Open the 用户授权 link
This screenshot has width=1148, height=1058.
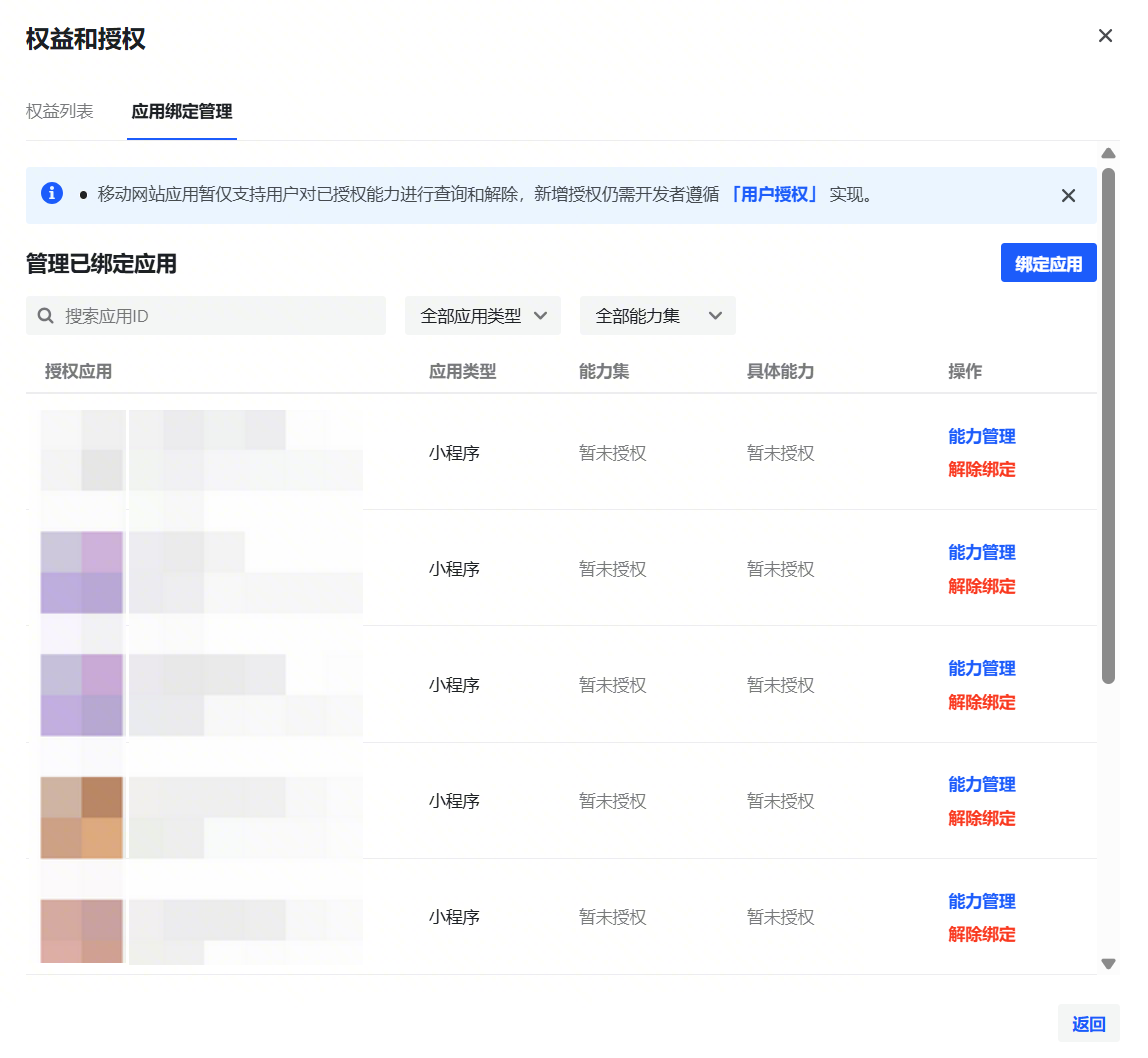(774, 195)
